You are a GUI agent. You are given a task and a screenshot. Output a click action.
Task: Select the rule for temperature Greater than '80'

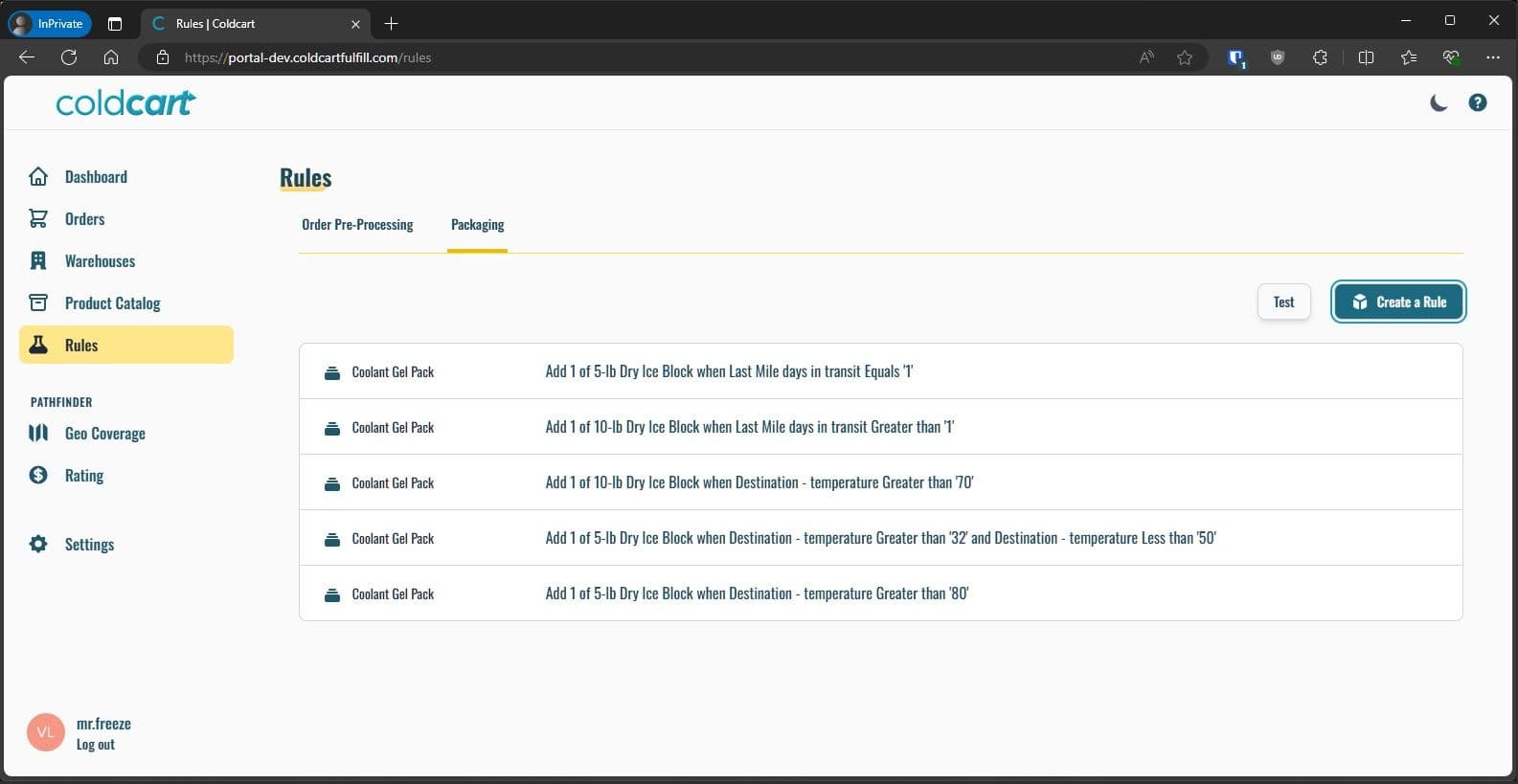(x=880, y=594)
